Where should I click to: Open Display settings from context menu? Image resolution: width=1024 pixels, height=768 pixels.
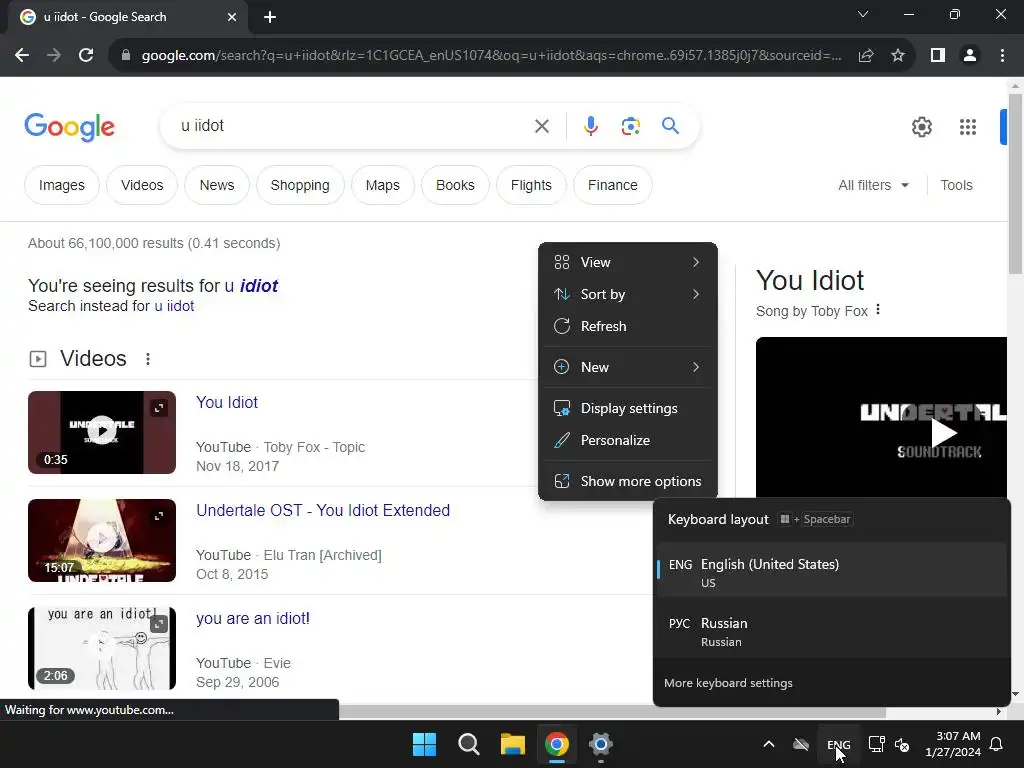point(628,408)
